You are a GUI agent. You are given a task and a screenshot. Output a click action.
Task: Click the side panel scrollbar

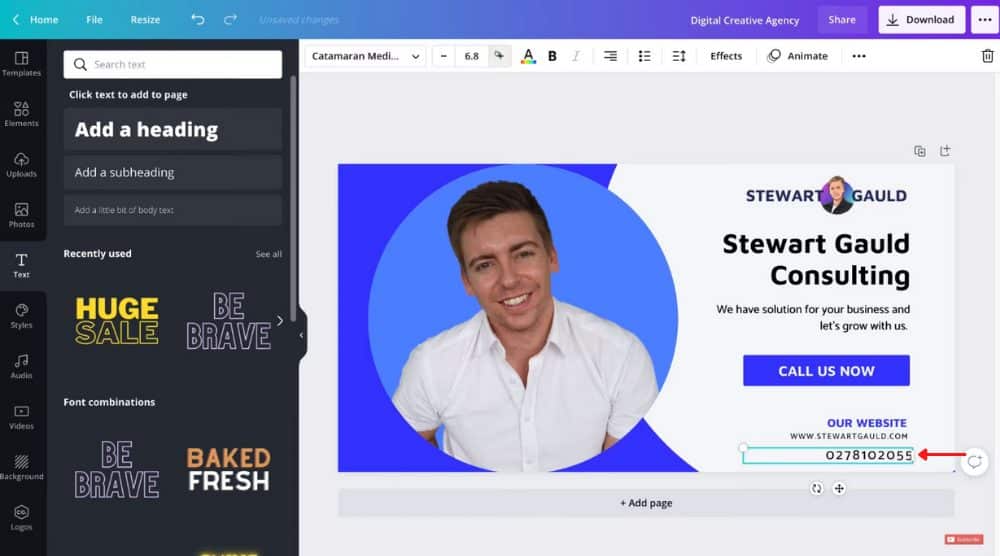point(293,198)
